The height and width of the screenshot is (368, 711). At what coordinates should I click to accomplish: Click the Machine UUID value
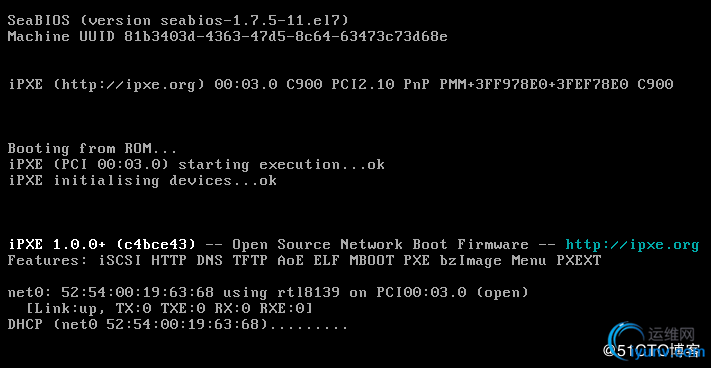click(286, 36)
